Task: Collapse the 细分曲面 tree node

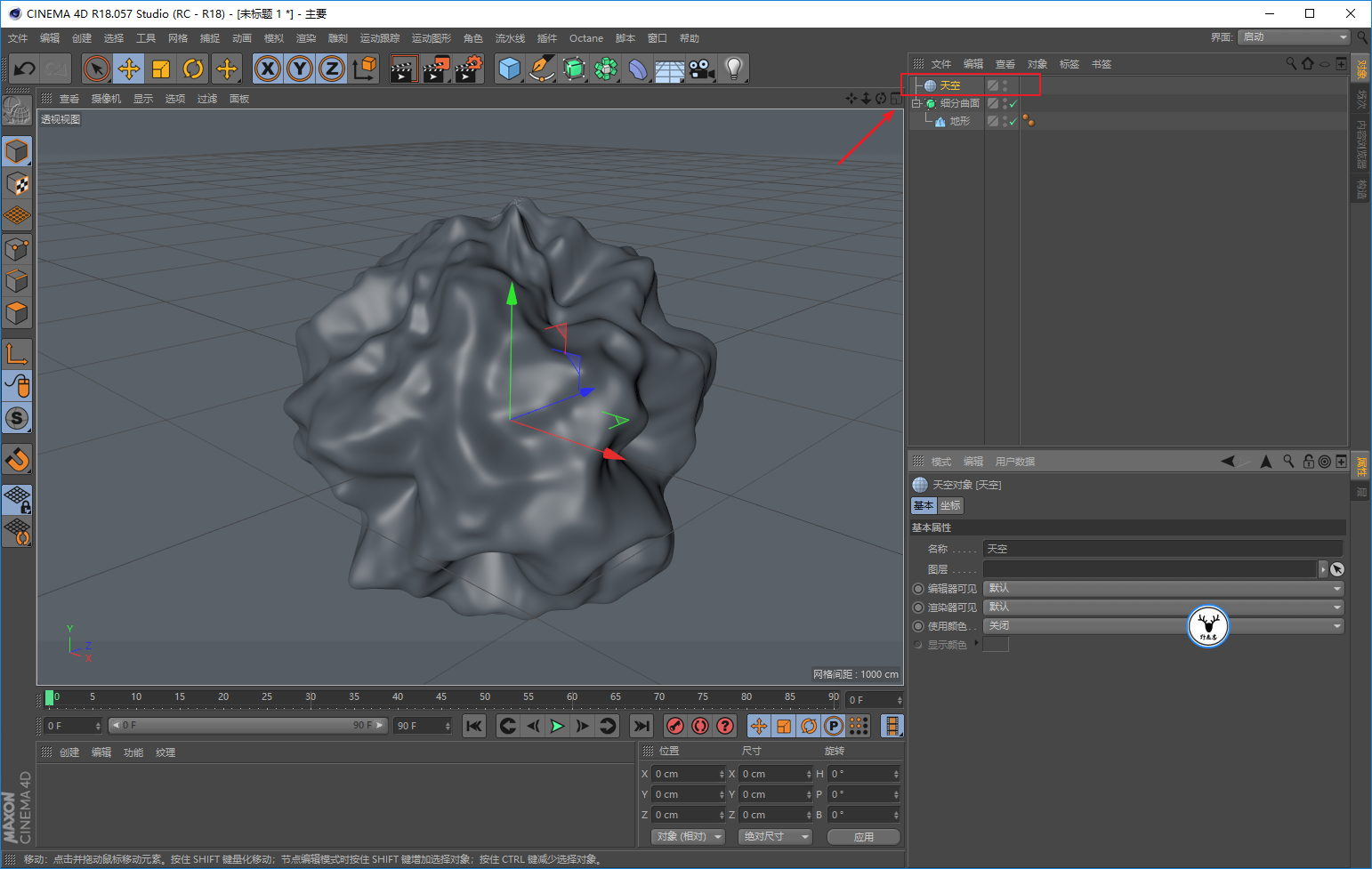Action: point(916,103)
